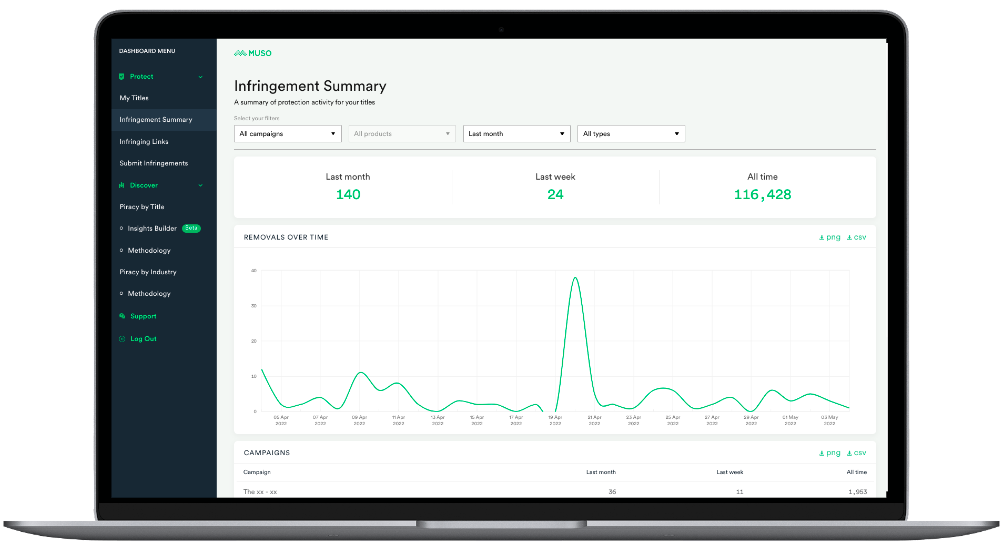1003x551 pixels.
Task: Click the MUSO logo
Action: 253,53
